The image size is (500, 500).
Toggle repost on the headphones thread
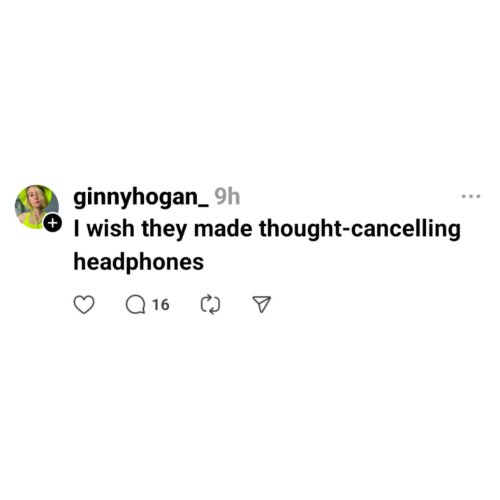(x=210, y=304)
